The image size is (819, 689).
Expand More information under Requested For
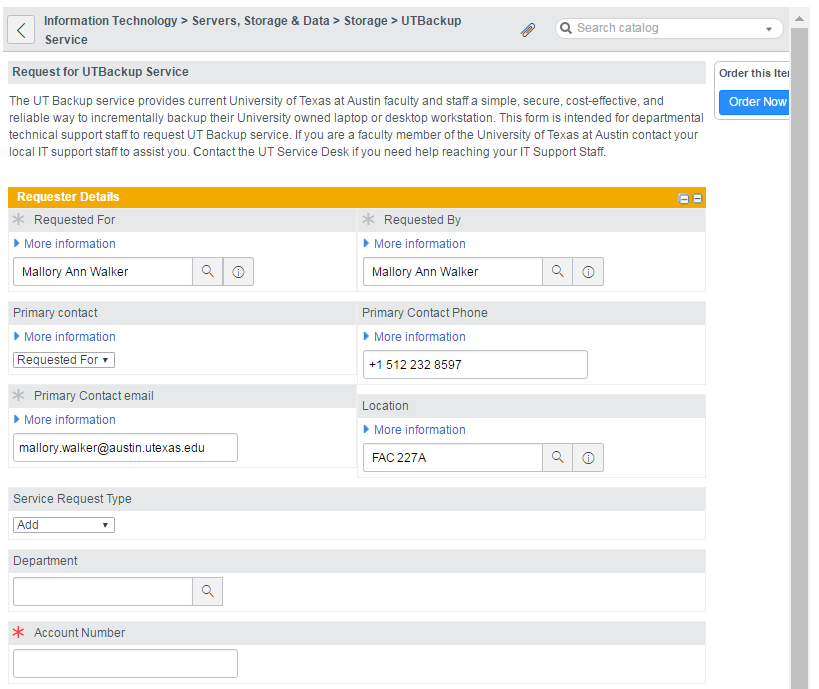coord(65,244)
